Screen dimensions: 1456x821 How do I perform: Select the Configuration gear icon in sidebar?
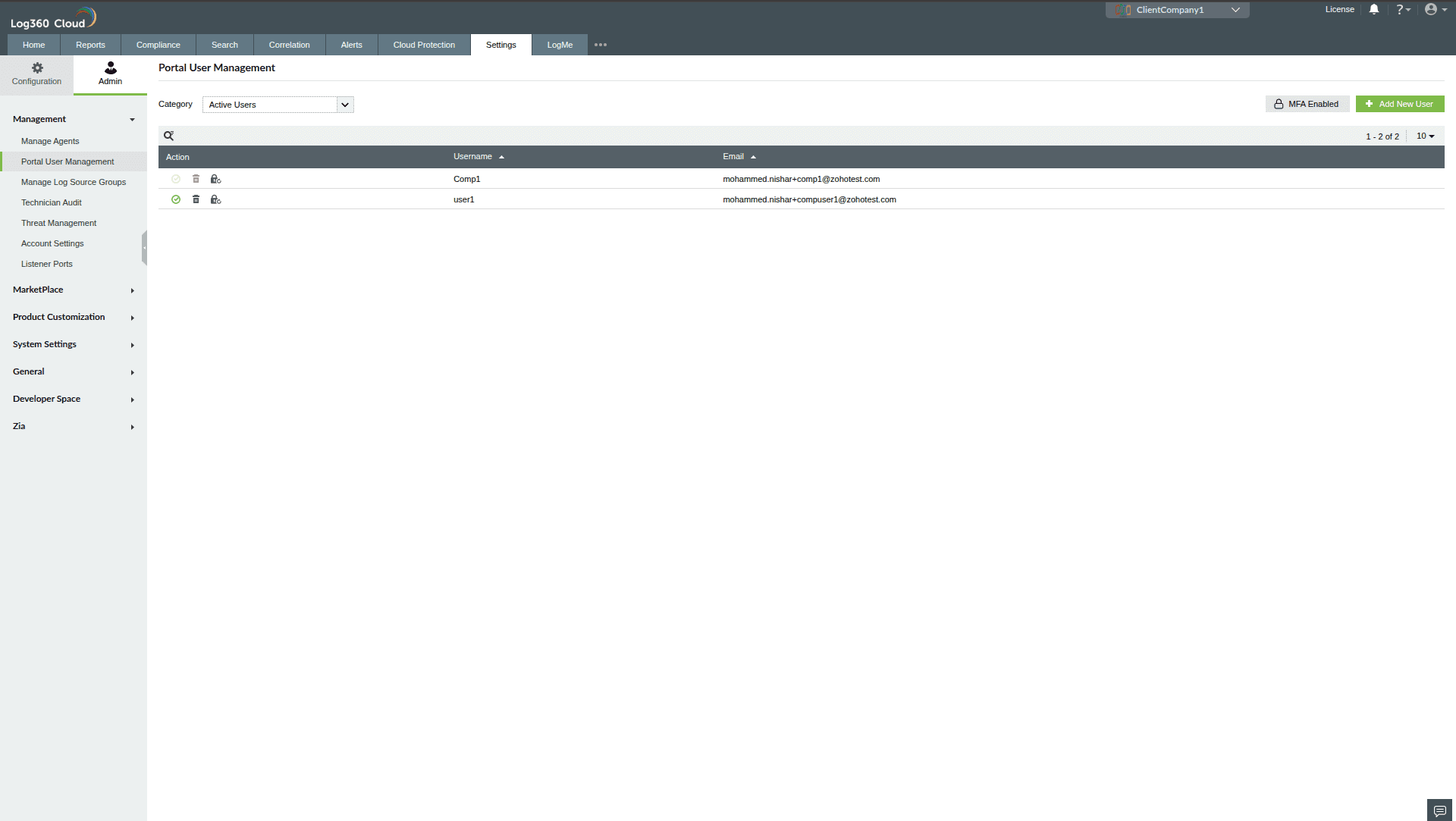36,73
